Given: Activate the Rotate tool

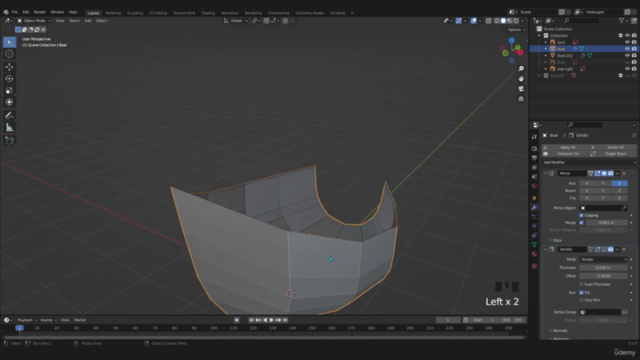Looking at the screenshot, I should pyautogui.click(x=9, y=79).
